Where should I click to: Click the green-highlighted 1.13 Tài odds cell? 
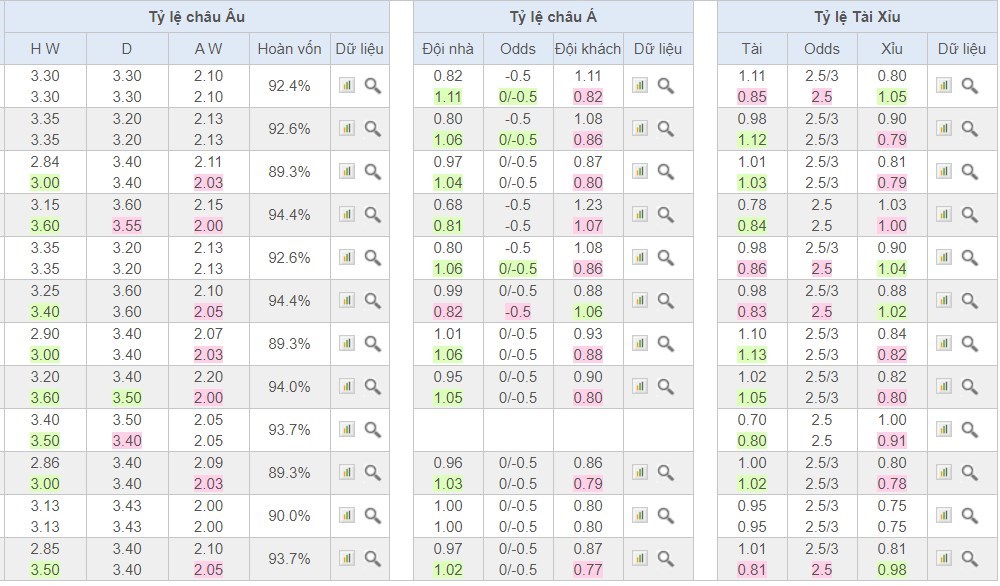tap(752, 355)
